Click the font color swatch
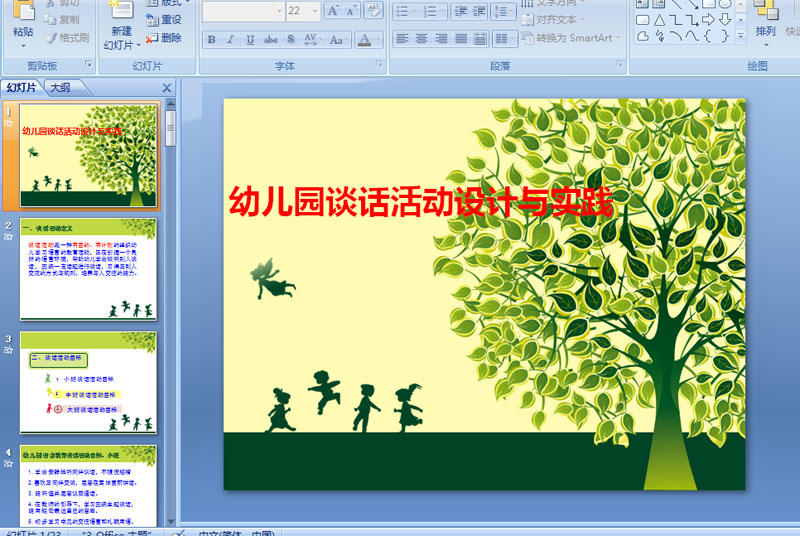800x536 pixels. click(364, 39)
